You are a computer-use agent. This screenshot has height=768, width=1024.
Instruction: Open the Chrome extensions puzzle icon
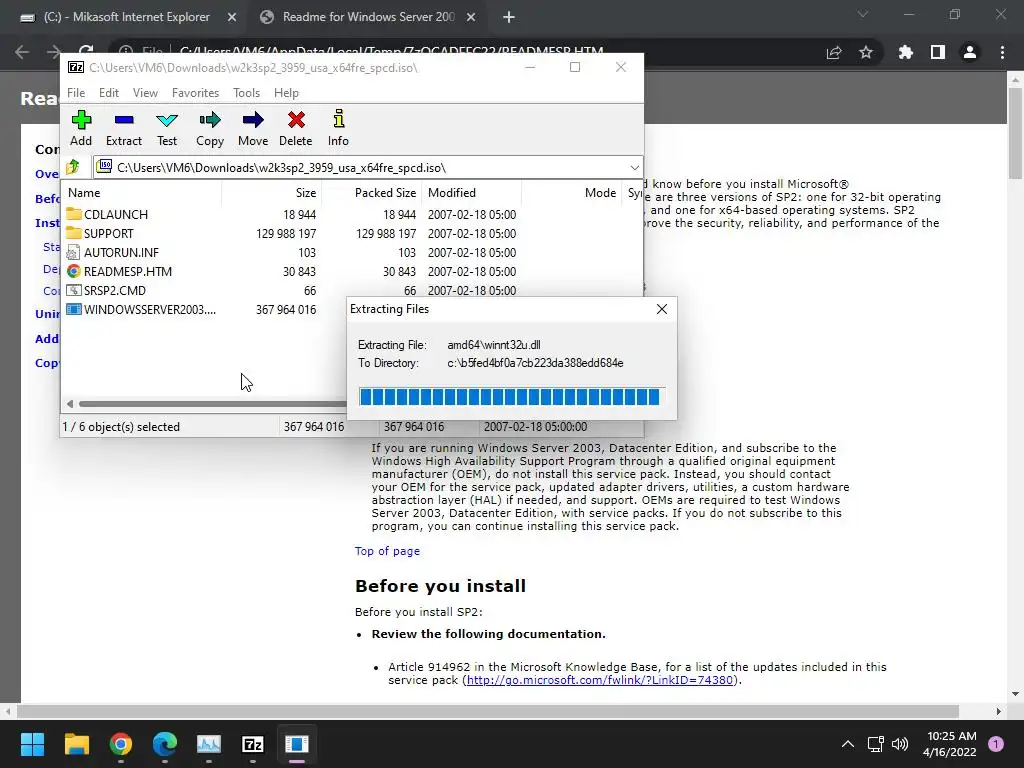(906, 52)
